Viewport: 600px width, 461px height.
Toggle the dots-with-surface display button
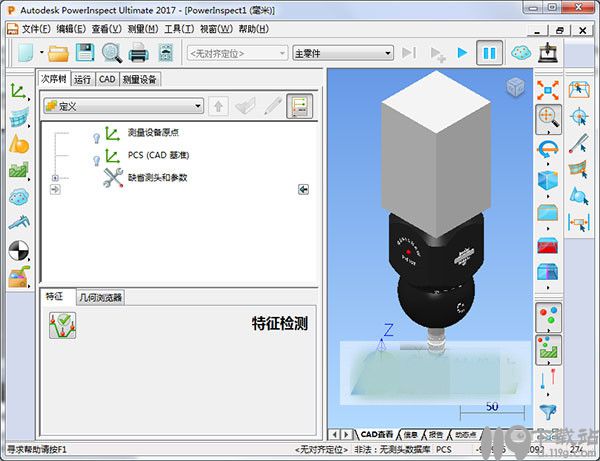point(548,349)
